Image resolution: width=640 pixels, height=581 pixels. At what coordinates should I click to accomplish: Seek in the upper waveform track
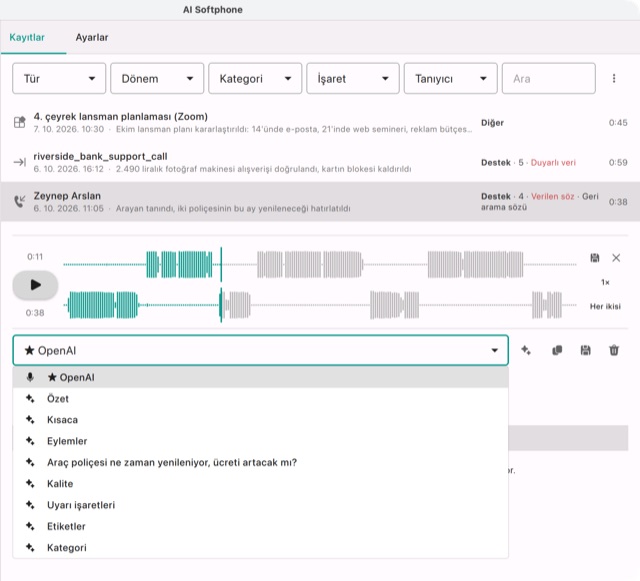click(x=320, y=265)
